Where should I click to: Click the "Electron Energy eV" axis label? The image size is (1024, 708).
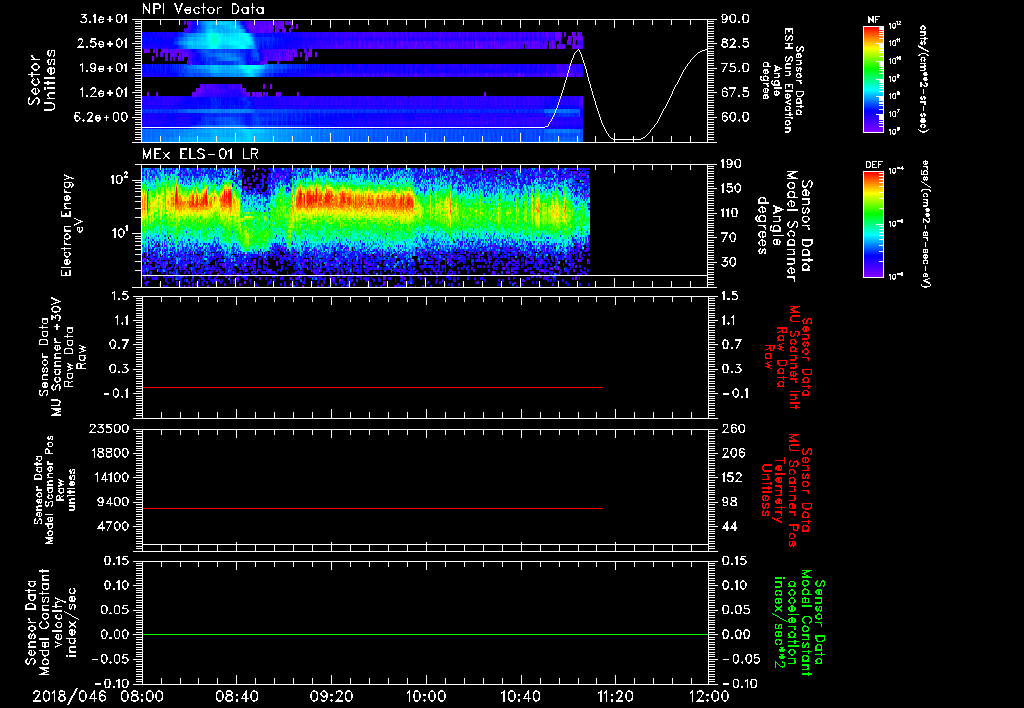coord(73,225)
